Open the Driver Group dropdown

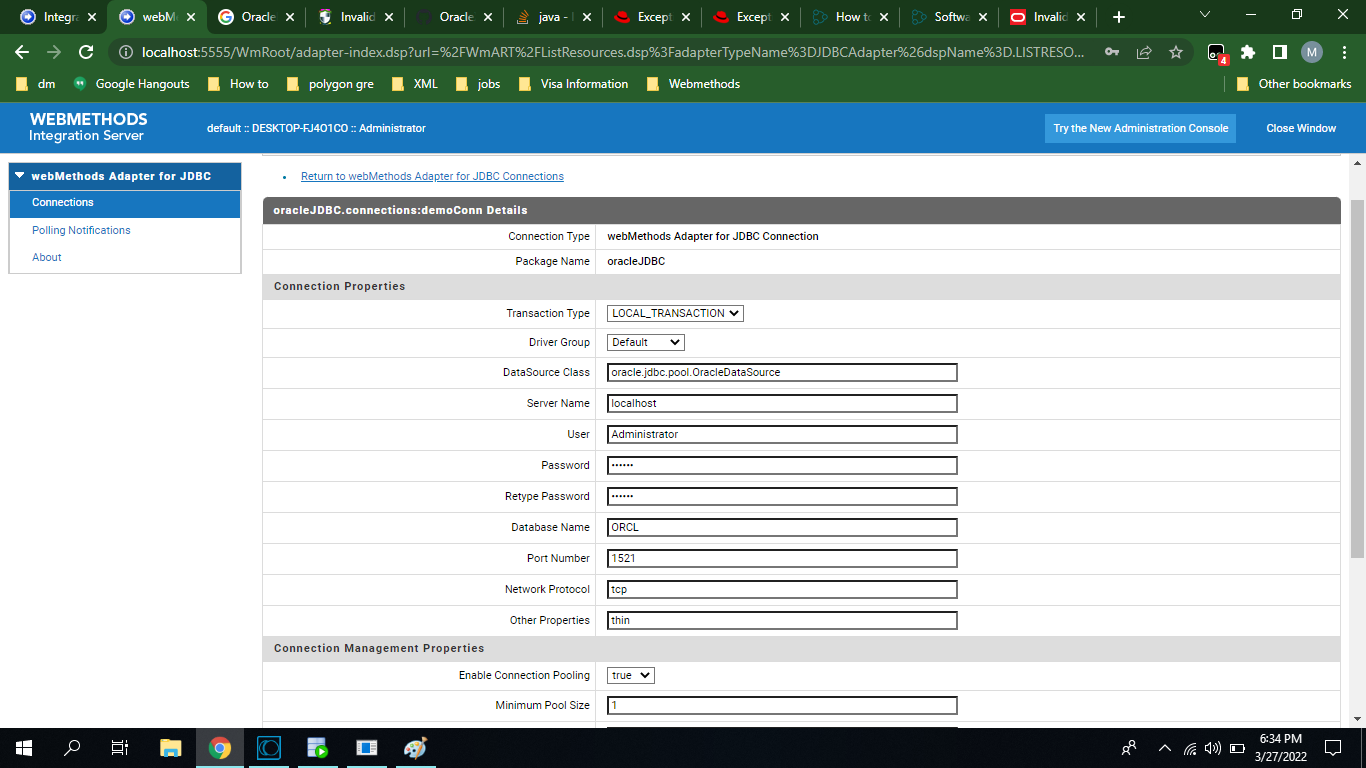coord(646,342)
